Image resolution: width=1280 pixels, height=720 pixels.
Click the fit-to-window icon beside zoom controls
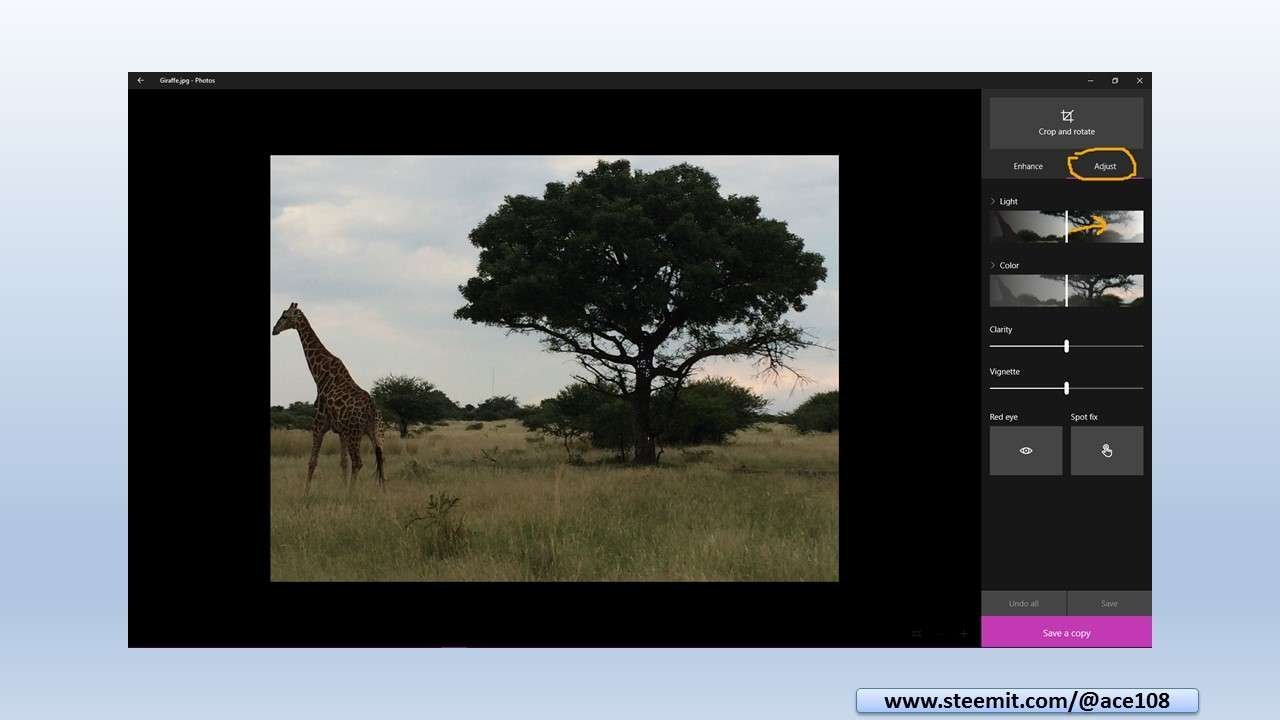click(916, 633)
